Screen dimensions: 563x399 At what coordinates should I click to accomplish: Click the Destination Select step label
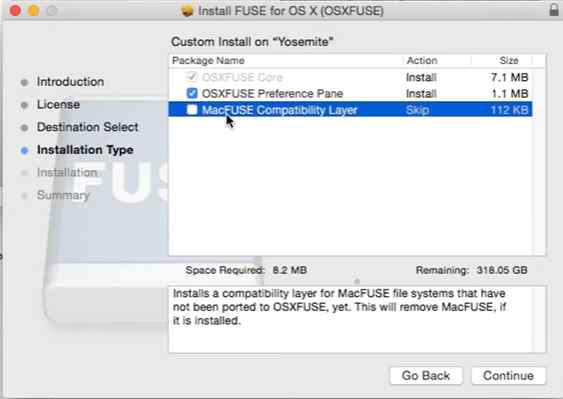coord(88,127)
